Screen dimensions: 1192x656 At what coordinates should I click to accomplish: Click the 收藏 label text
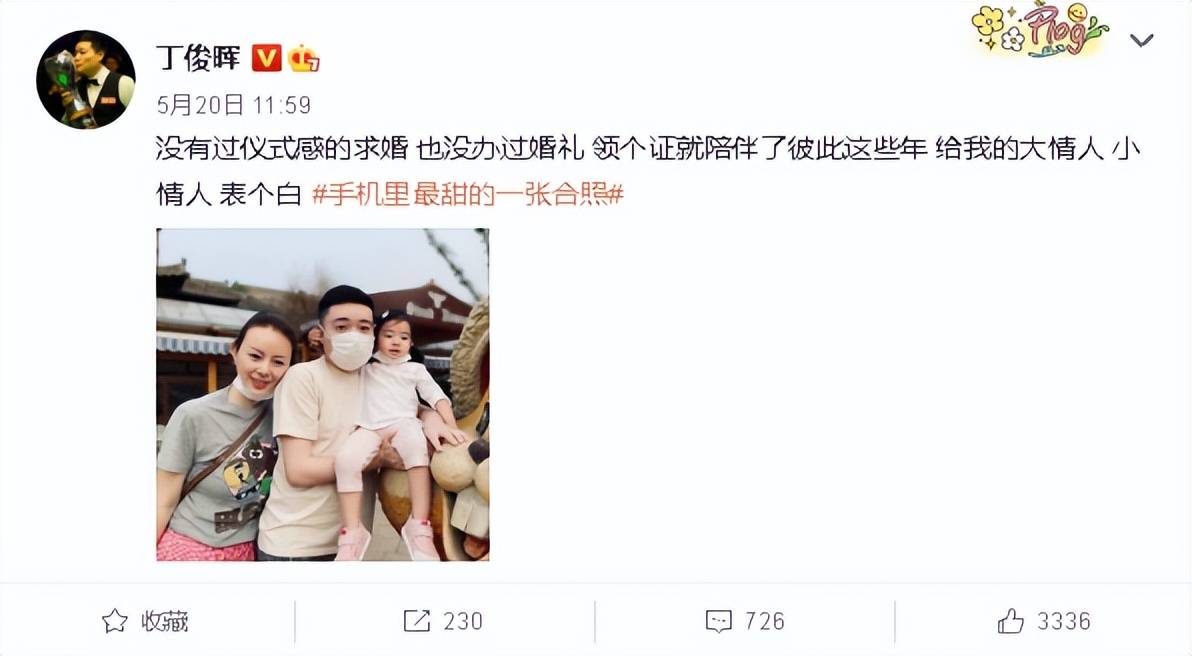click(x=165, y=621)
